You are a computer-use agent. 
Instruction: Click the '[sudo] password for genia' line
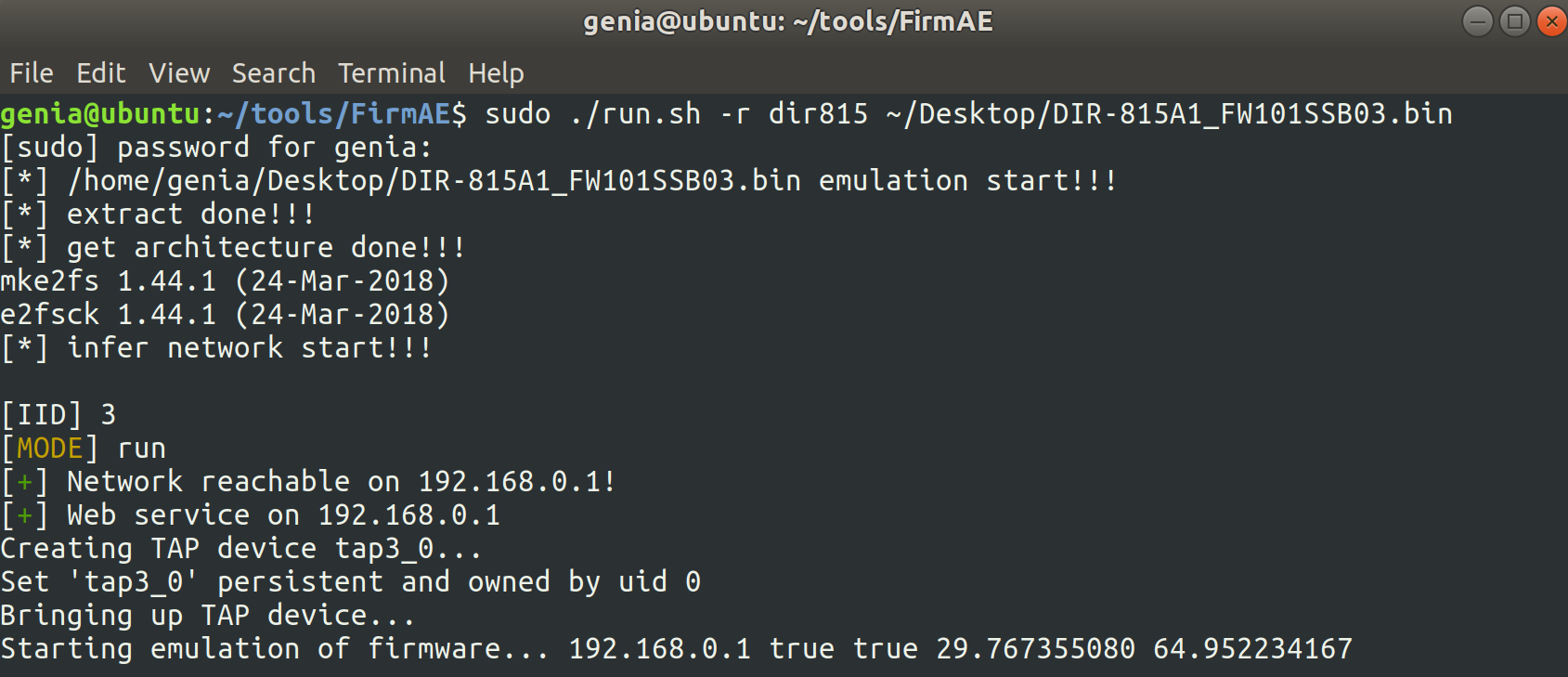[x=216, y=148]
